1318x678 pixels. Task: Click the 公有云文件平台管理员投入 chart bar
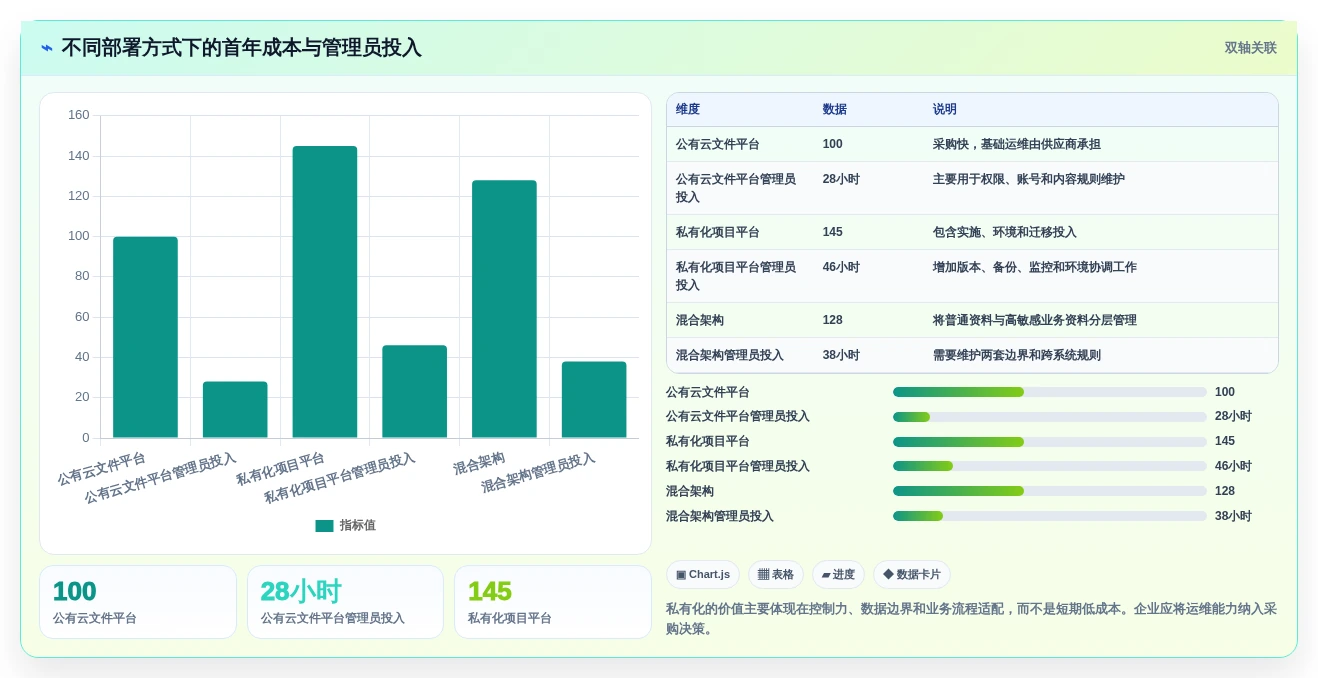235,410
